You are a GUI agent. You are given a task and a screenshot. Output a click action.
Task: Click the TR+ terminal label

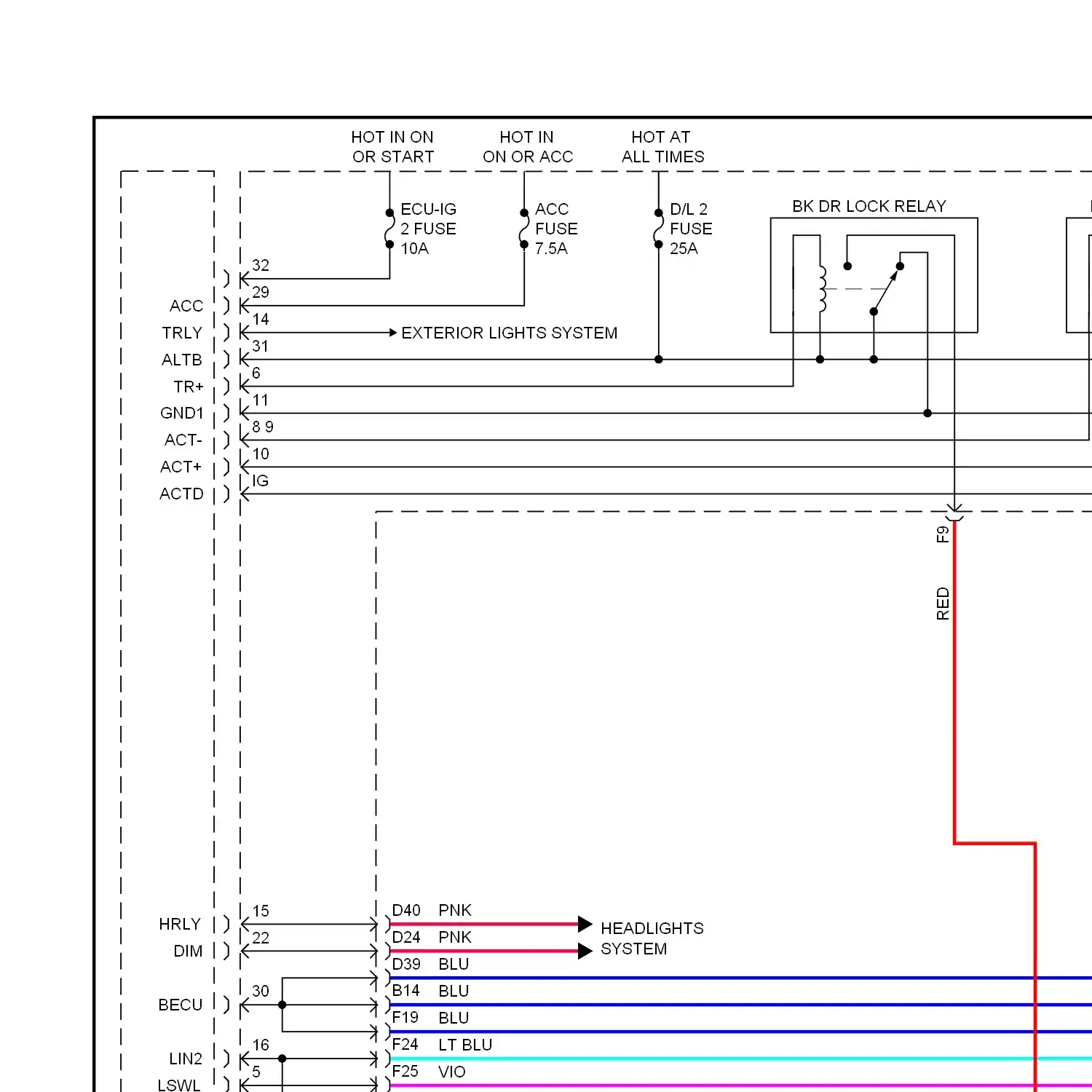pos(189,387)
